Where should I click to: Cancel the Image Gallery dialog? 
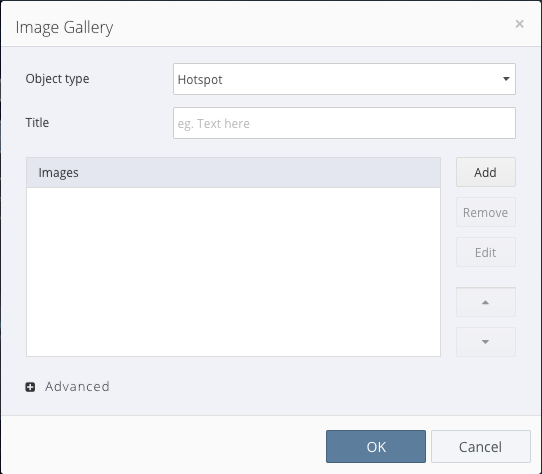pos(480,446)
